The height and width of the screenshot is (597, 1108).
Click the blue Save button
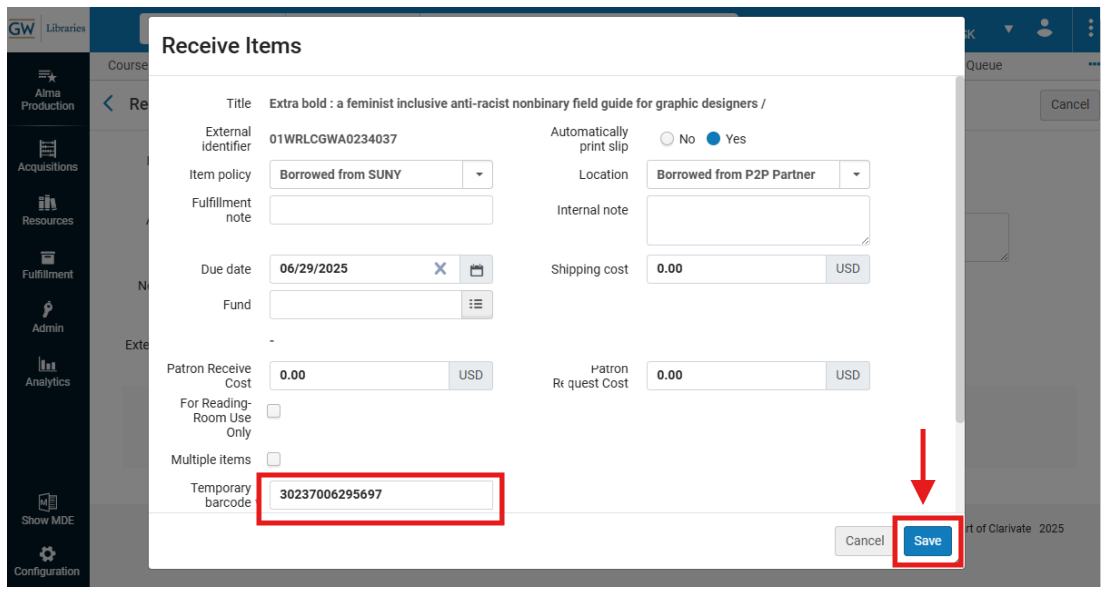point(927,541)
